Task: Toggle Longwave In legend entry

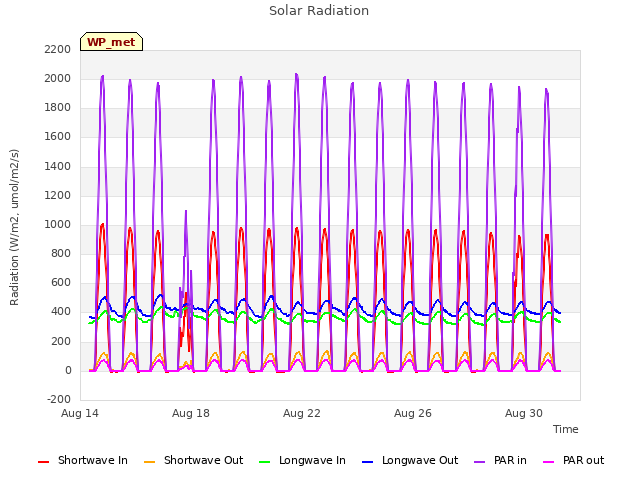Action: [302, 460]
